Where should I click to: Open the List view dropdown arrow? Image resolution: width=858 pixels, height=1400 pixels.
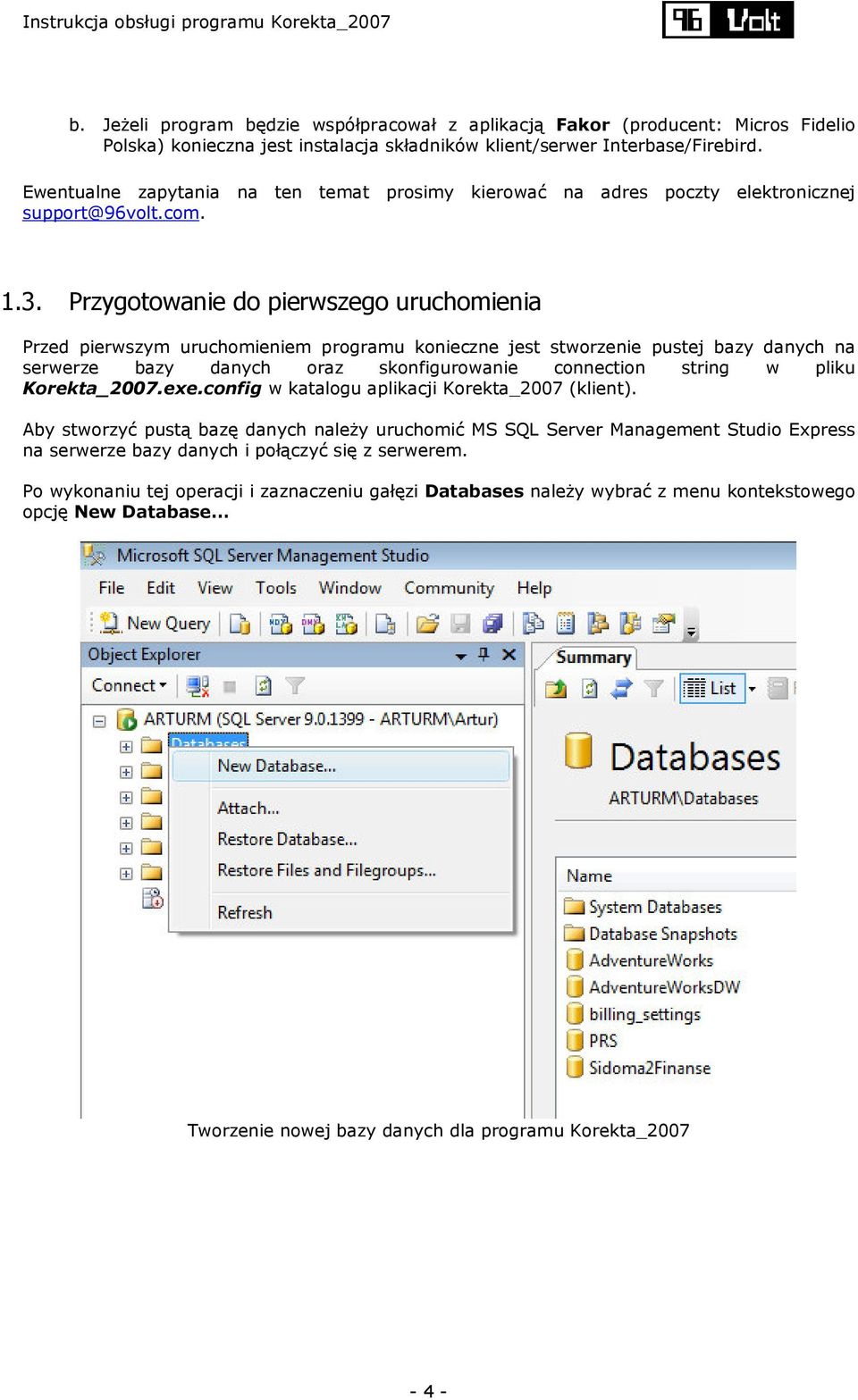(752, 689)
